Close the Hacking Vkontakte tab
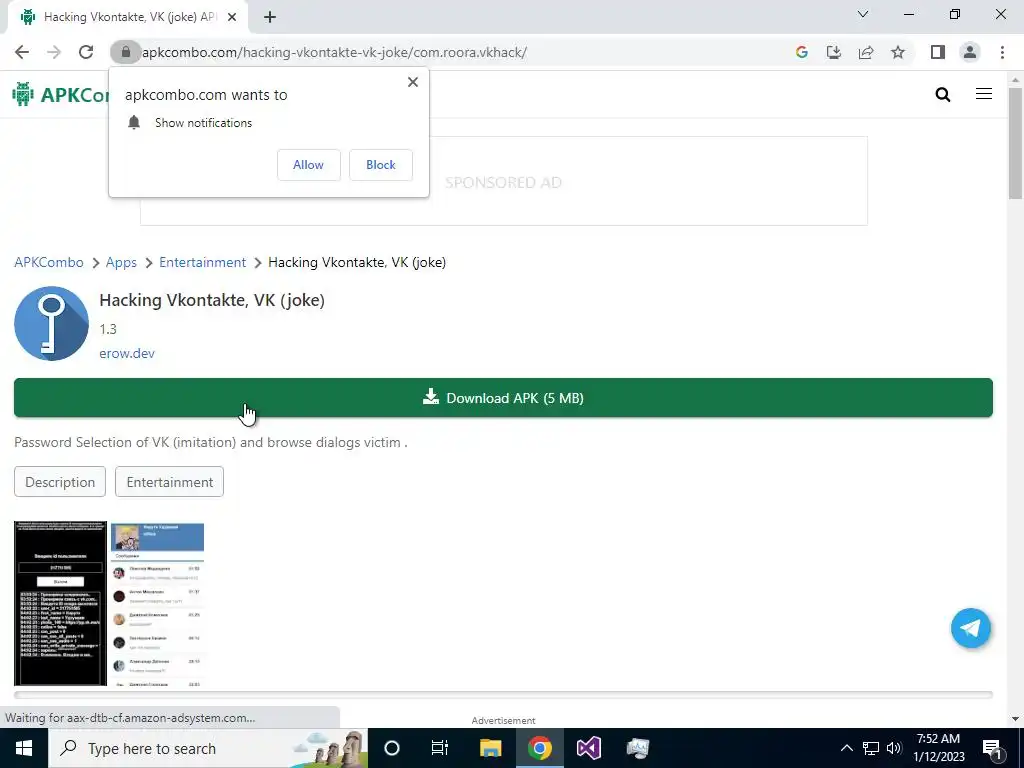Screen dimensions: 1024x768 click(232, 17)
